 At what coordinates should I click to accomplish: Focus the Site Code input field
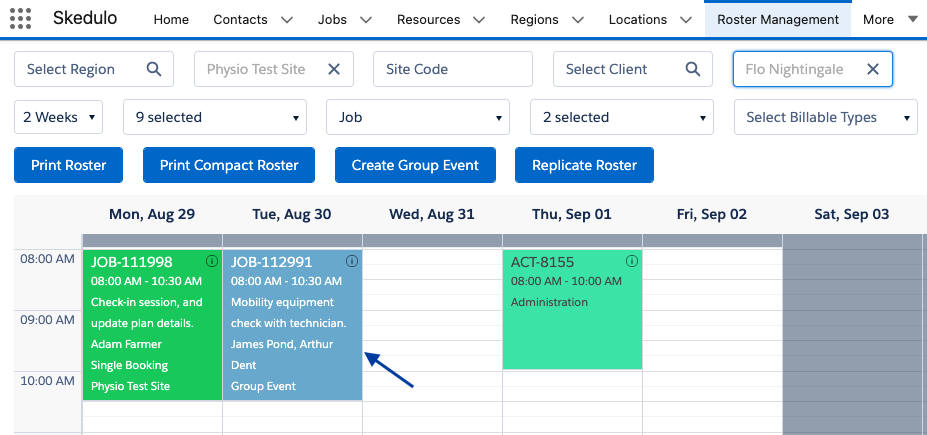[453, 69]
